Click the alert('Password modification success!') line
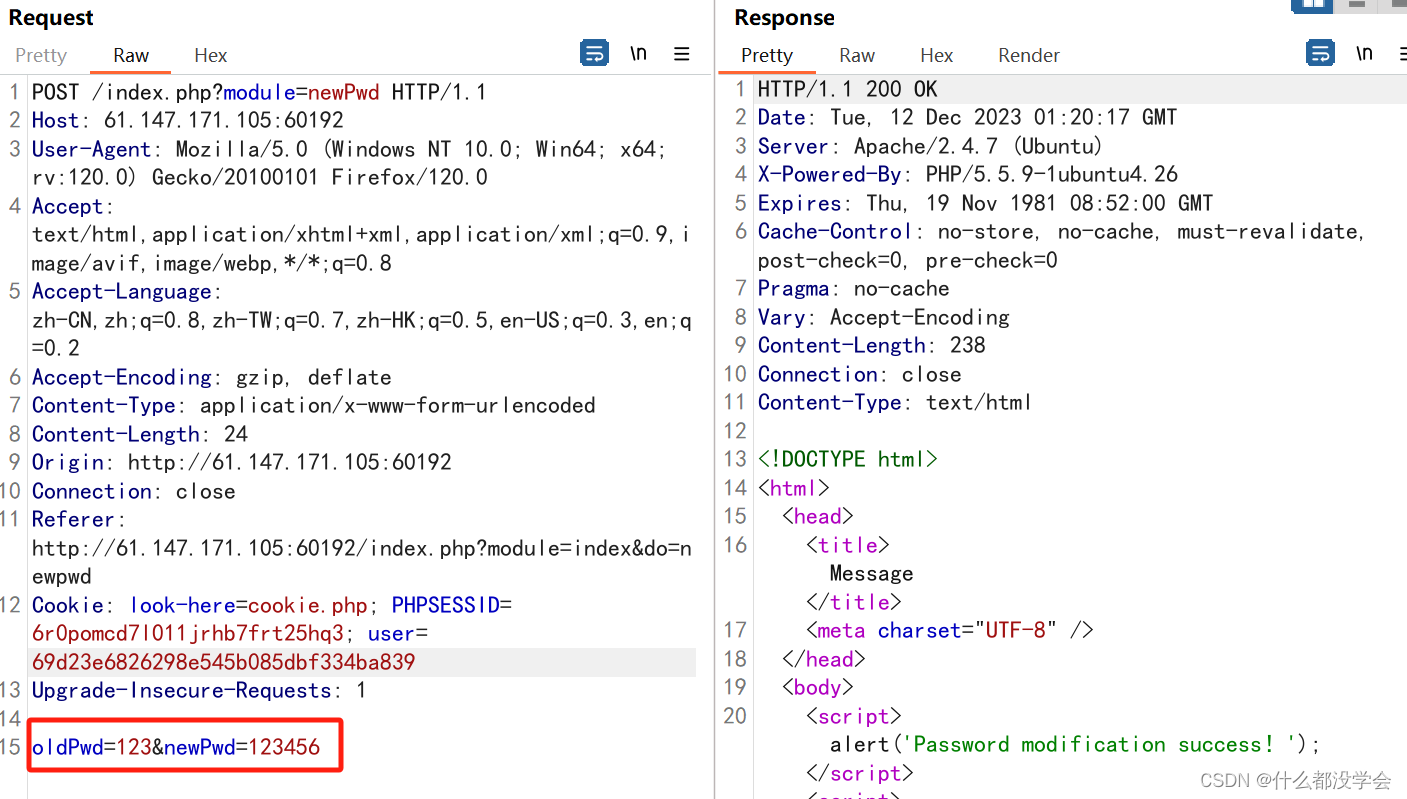The width and height of the screenshot is (1407, 799). [1076, 744]
